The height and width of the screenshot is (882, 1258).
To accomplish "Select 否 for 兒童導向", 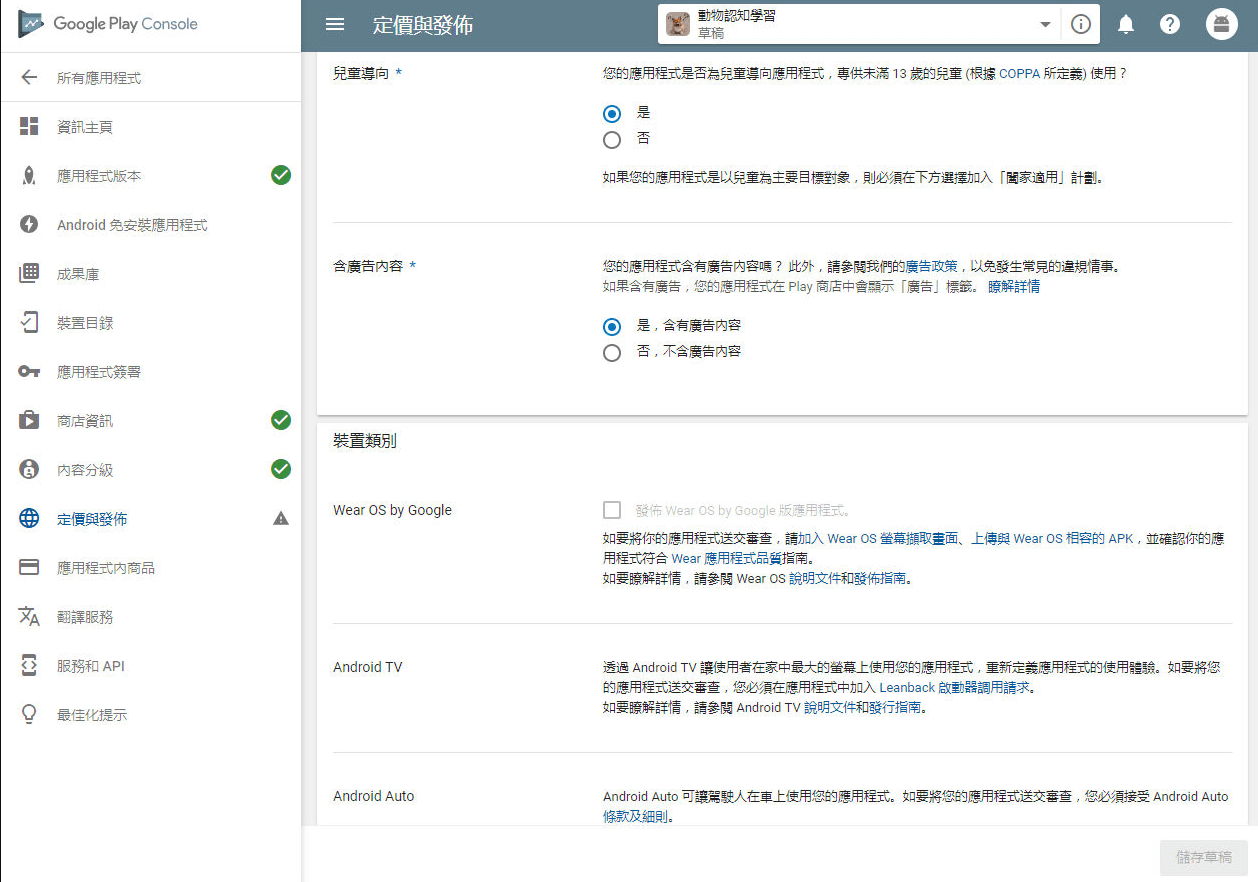I will coord(612,140).
